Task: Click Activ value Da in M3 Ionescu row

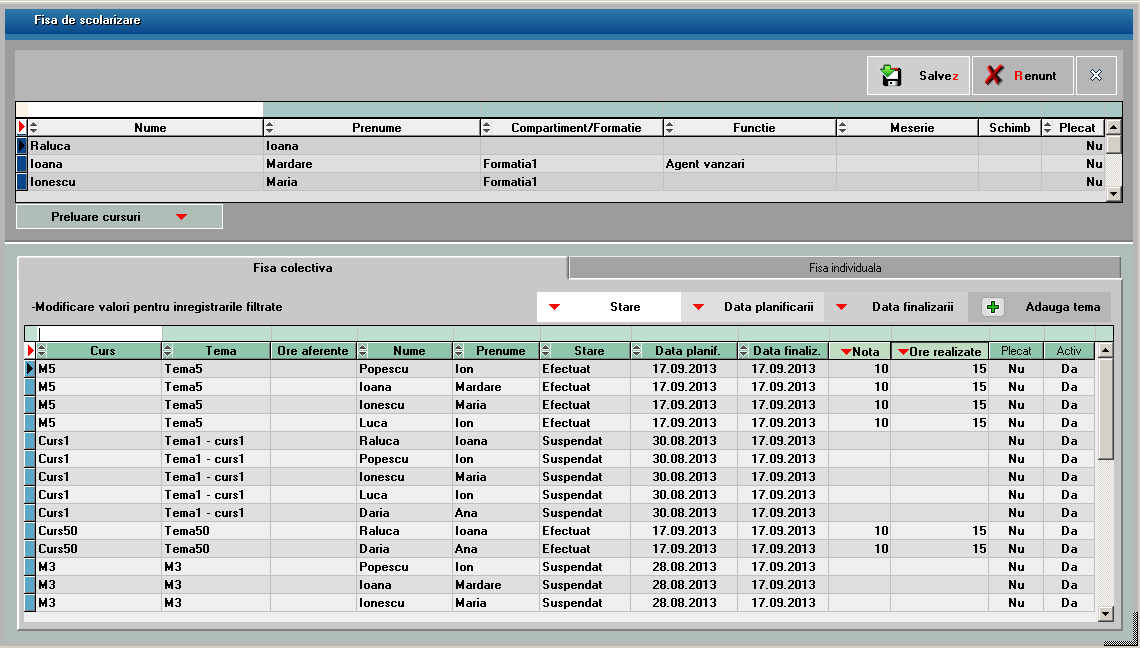Action: point(1069,603)
